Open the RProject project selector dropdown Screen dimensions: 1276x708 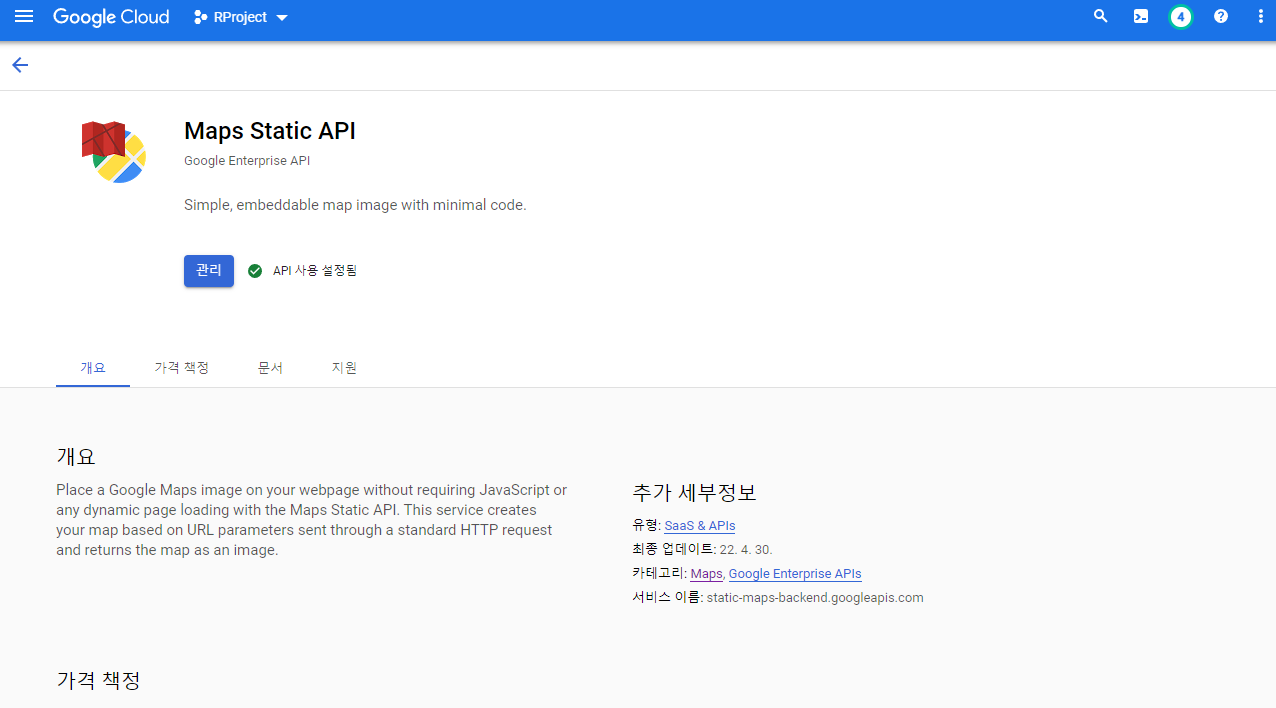tap(241, 17)
